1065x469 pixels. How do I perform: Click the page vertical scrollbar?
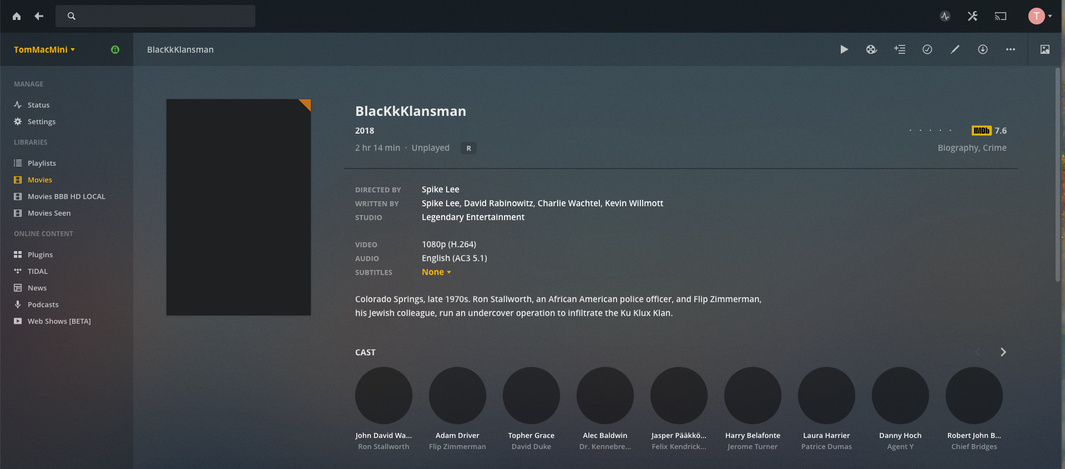pyautogui.click(x=1058, y=174)
